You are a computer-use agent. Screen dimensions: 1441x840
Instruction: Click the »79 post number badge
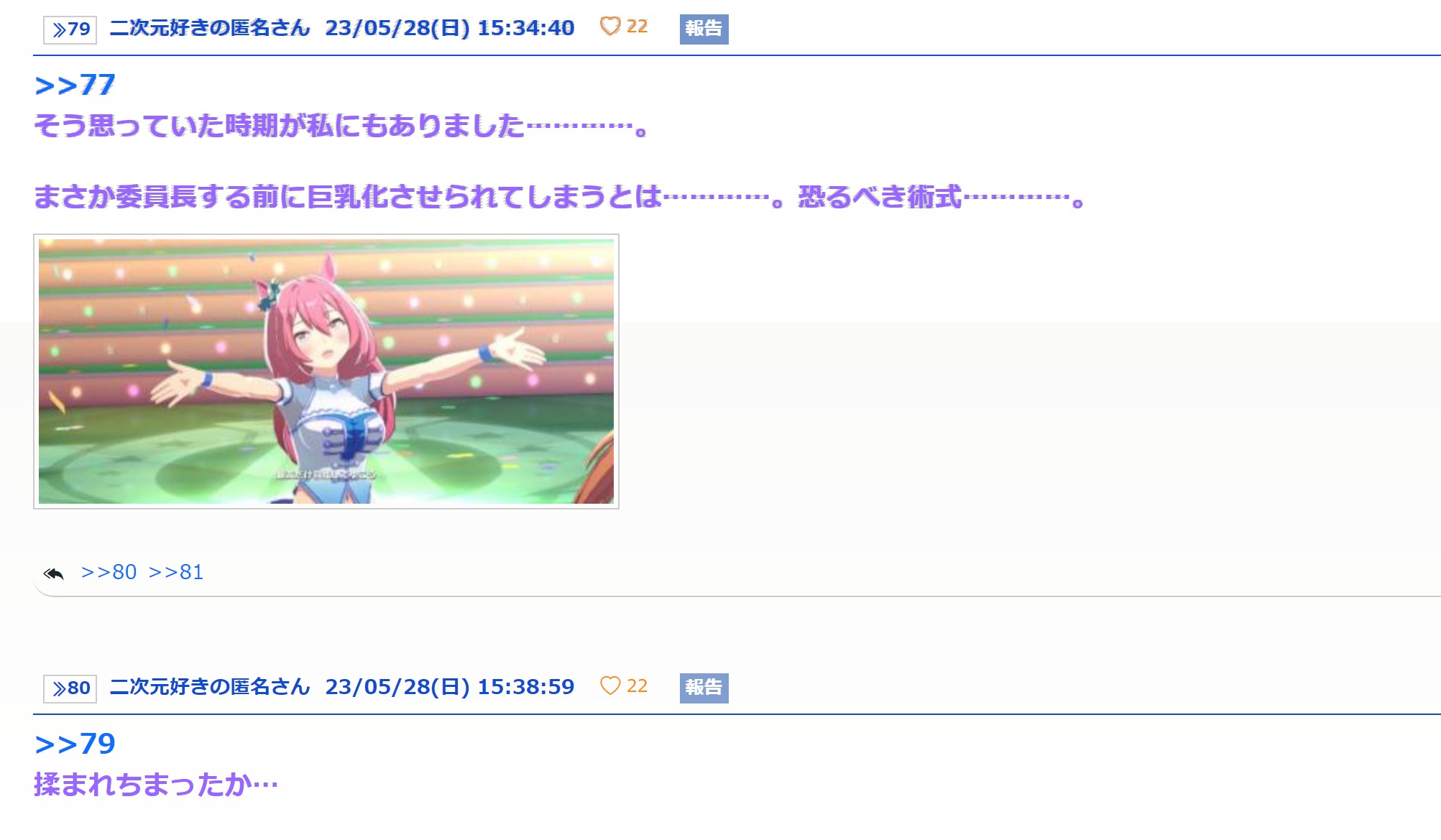[x=70, y=29]
